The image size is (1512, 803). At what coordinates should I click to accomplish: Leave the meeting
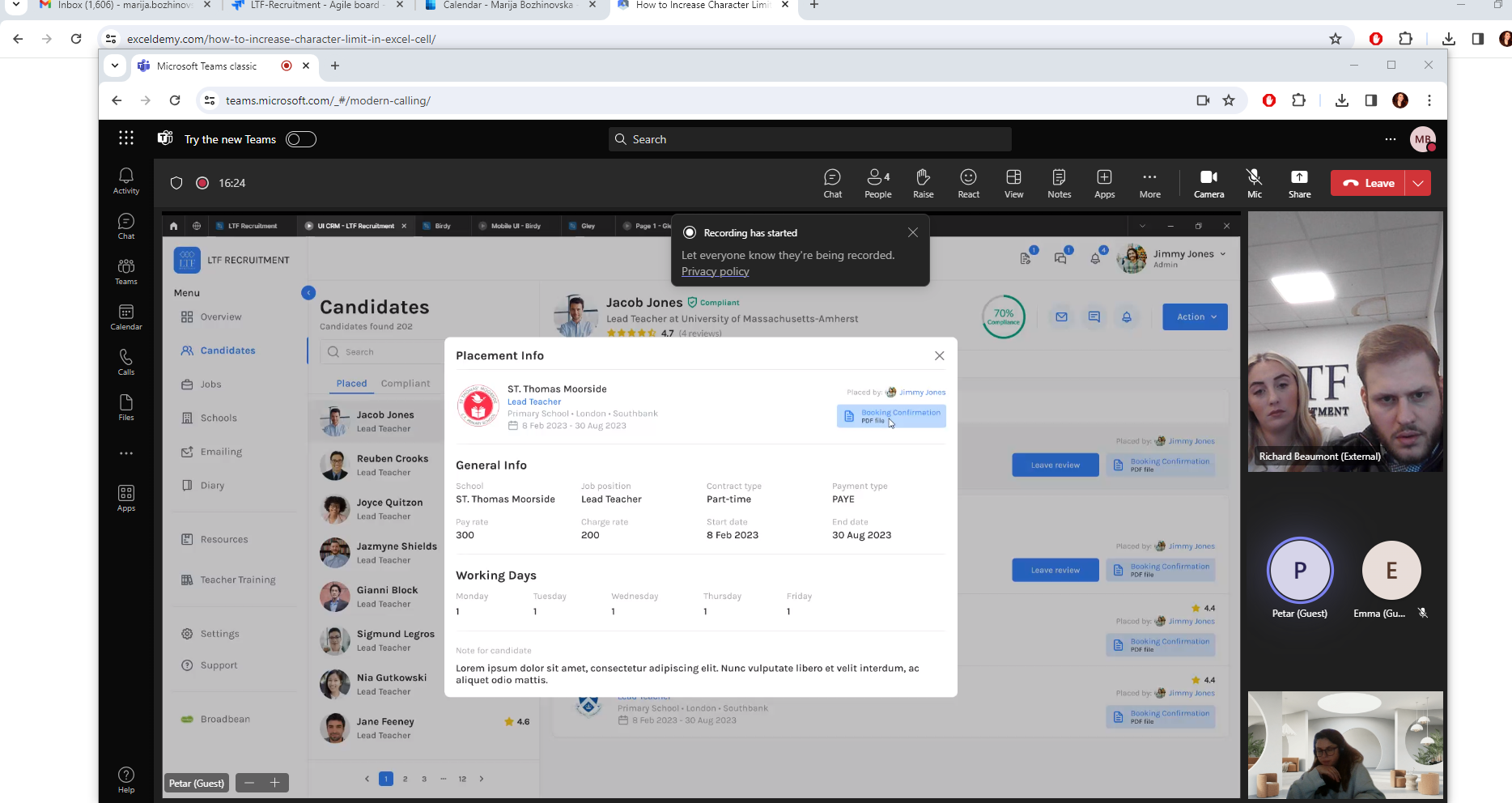point(1369,183)
